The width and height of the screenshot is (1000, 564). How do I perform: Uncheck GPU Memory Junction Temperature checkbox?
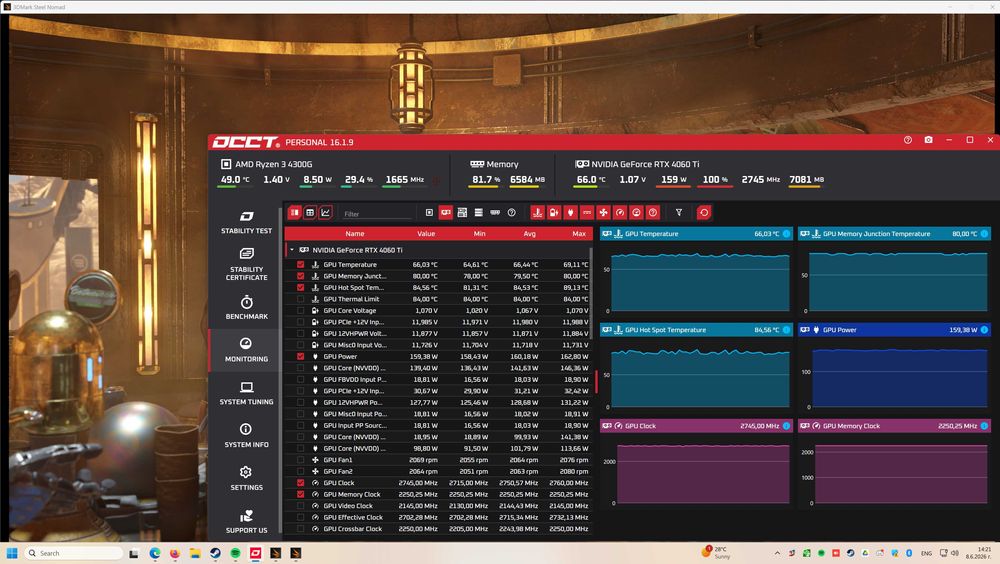(300, 276)
